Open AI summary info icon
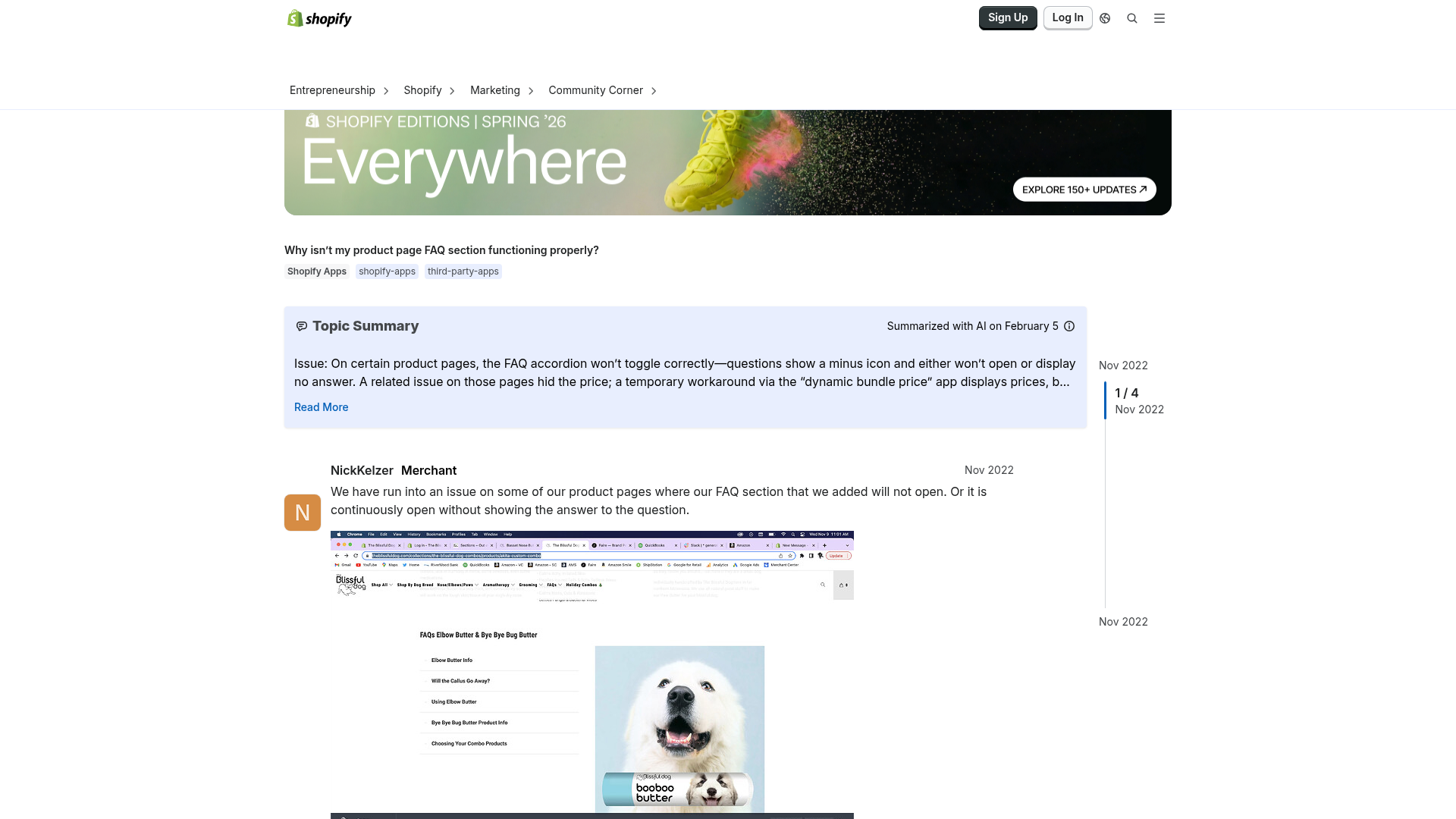 tap(1069, 326)
